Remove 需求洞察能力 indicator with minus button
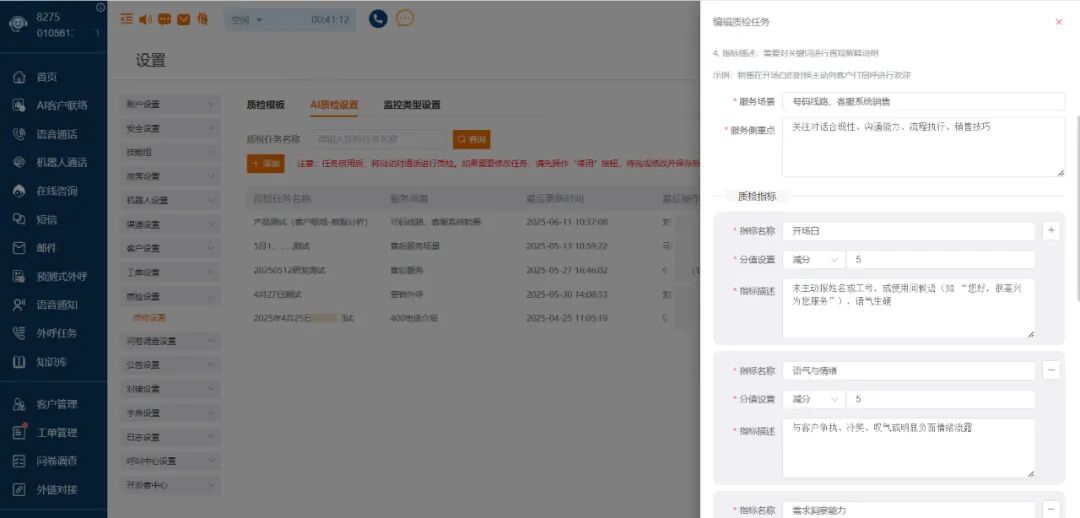 (x=1051, y=509)
